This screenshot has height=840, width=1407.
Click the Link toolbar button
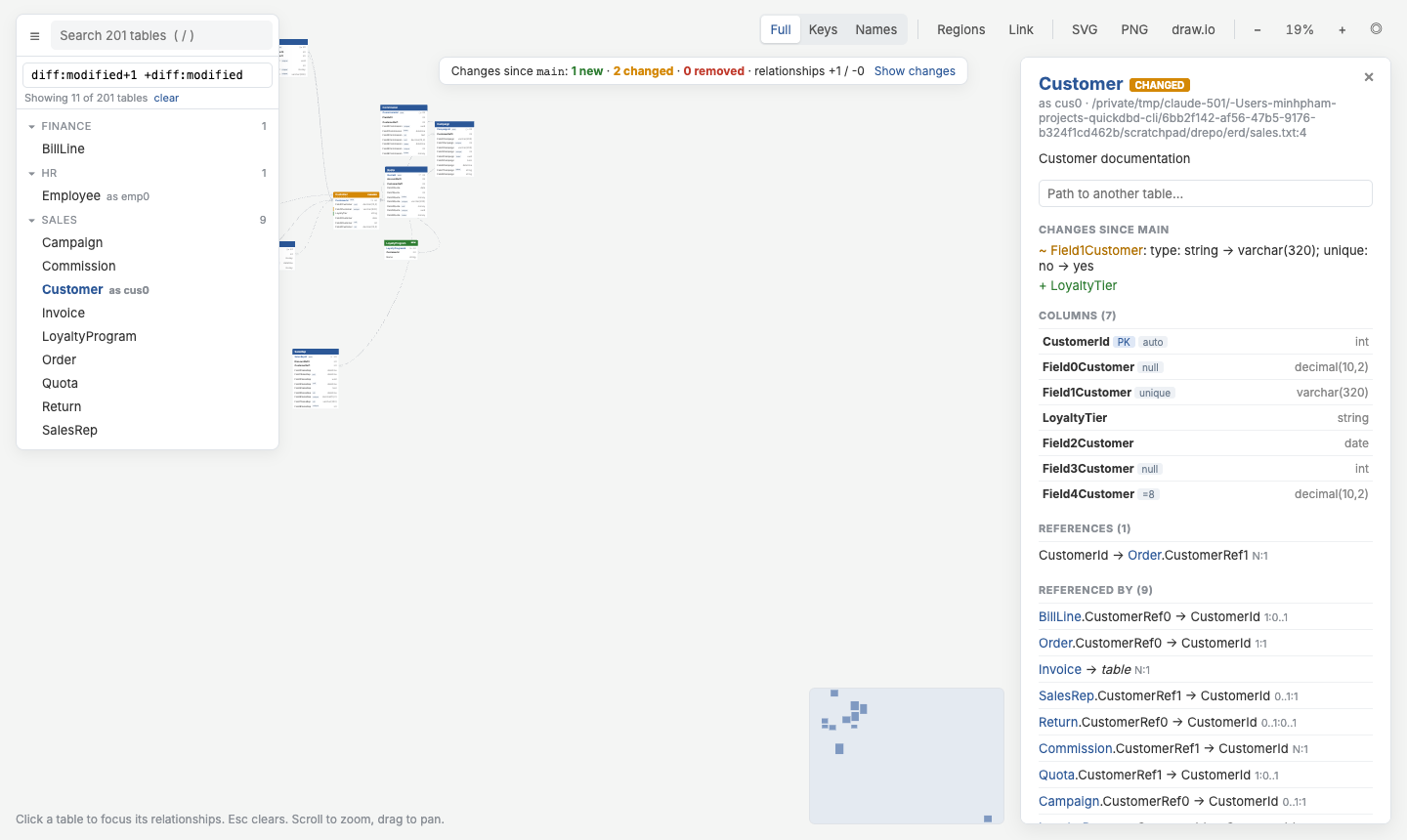(x=1021, y=29)
